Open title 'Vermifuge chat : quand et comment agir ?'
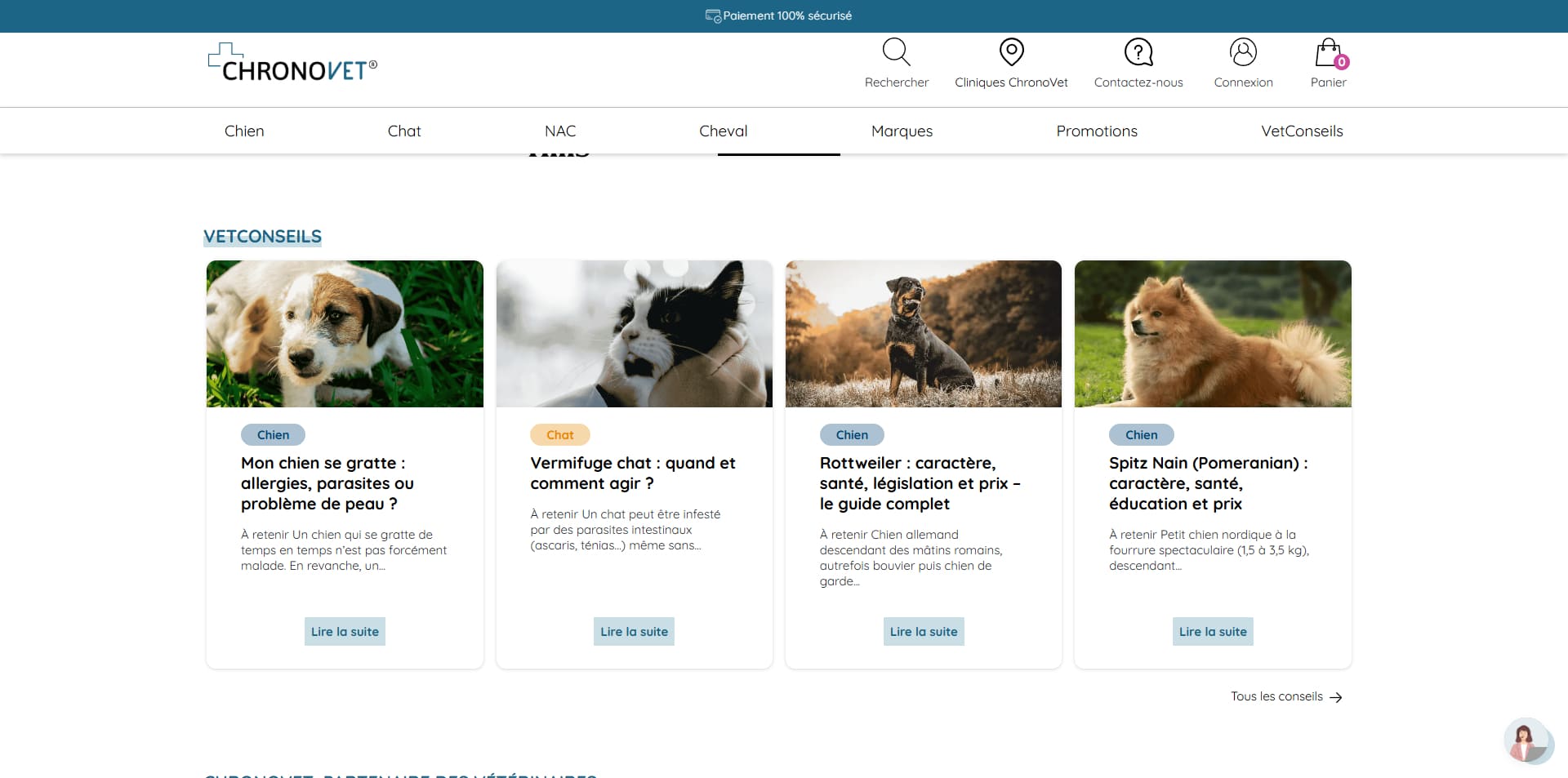Image resolution: width=1568 pixels, height=778 pixels. click(x=633, y=473)
